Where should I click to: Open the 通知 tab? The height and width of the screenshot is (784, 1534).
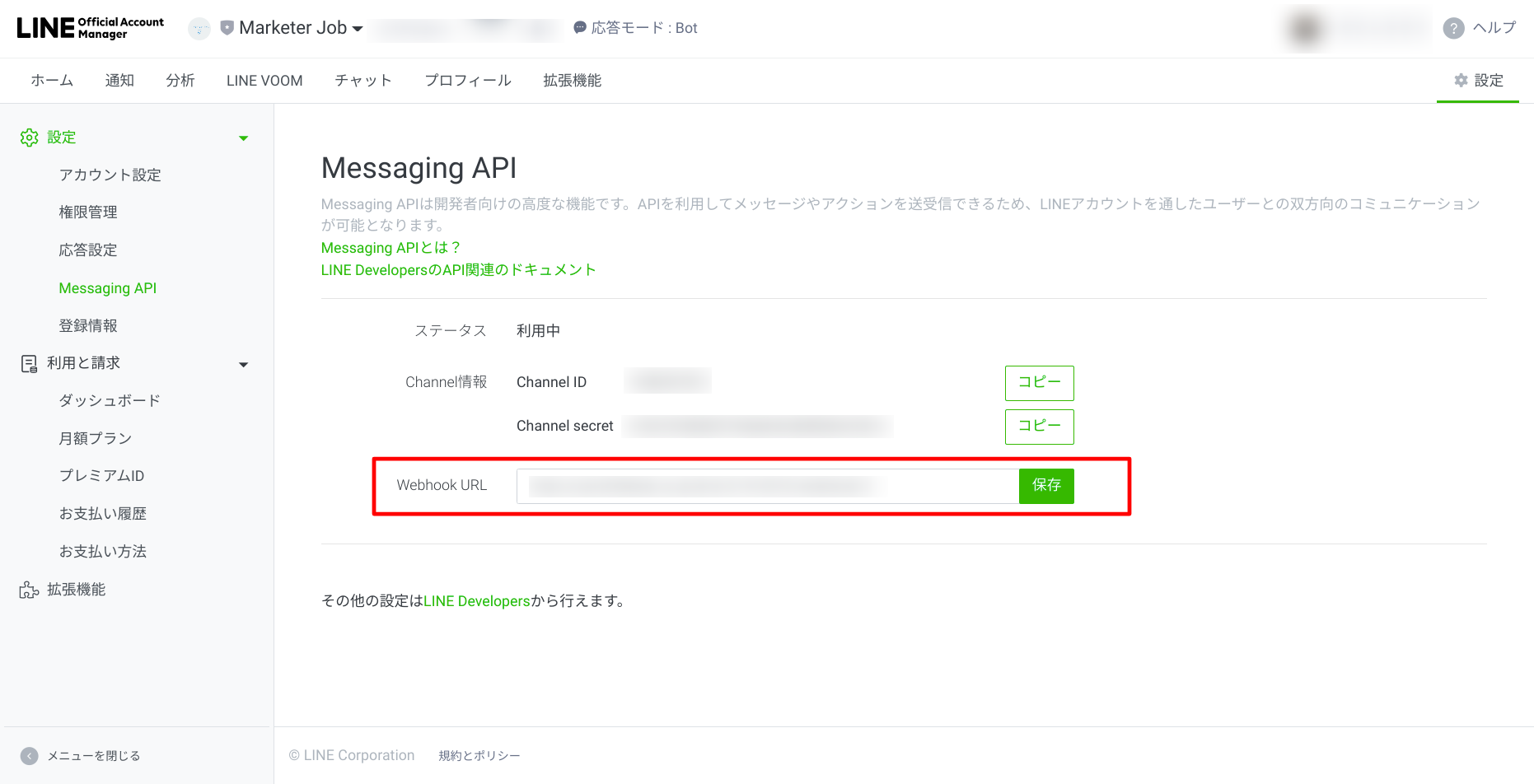click(x=119, y=81)
